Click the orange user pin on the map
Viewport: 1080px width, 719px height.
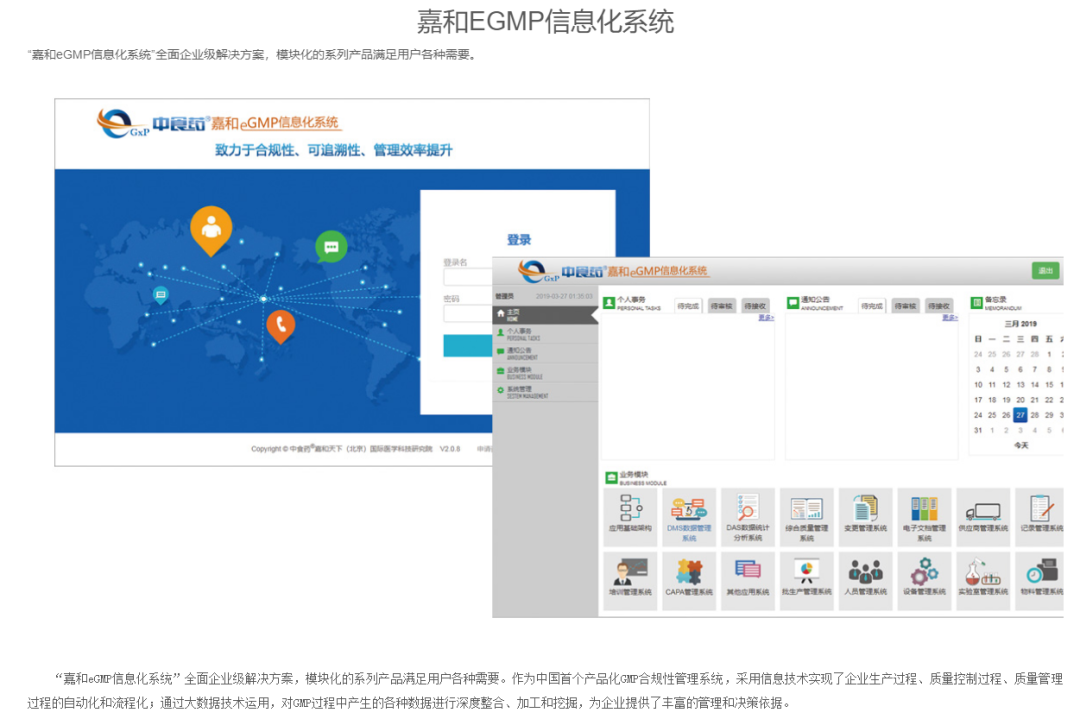pyautogui.click(x=211, y=229)
